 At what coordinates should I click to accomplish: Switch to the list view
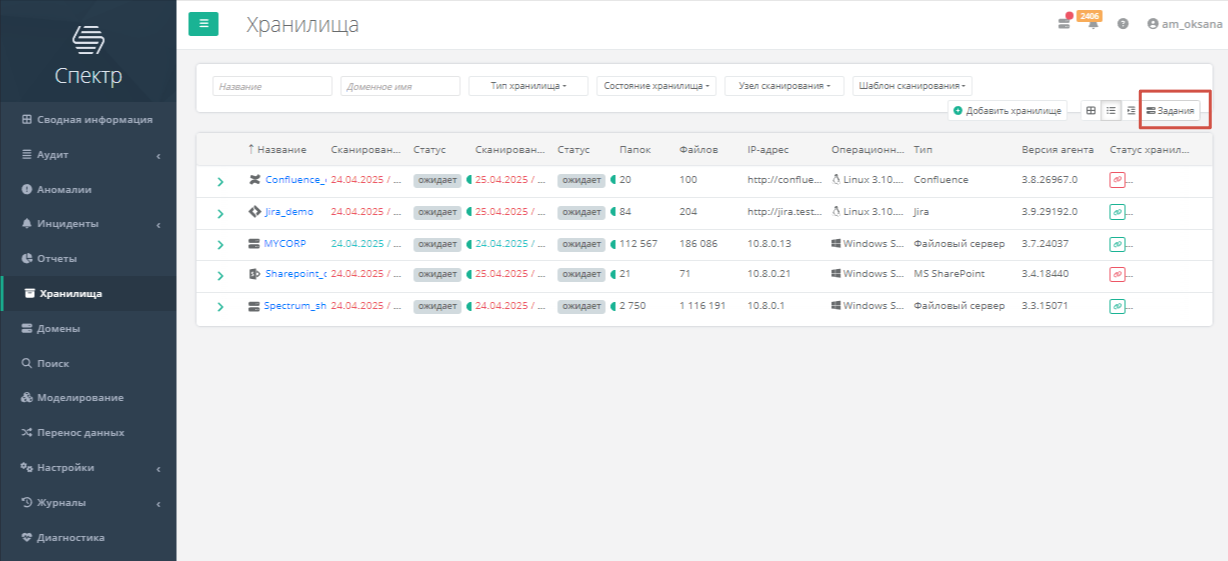[1111, 110]
